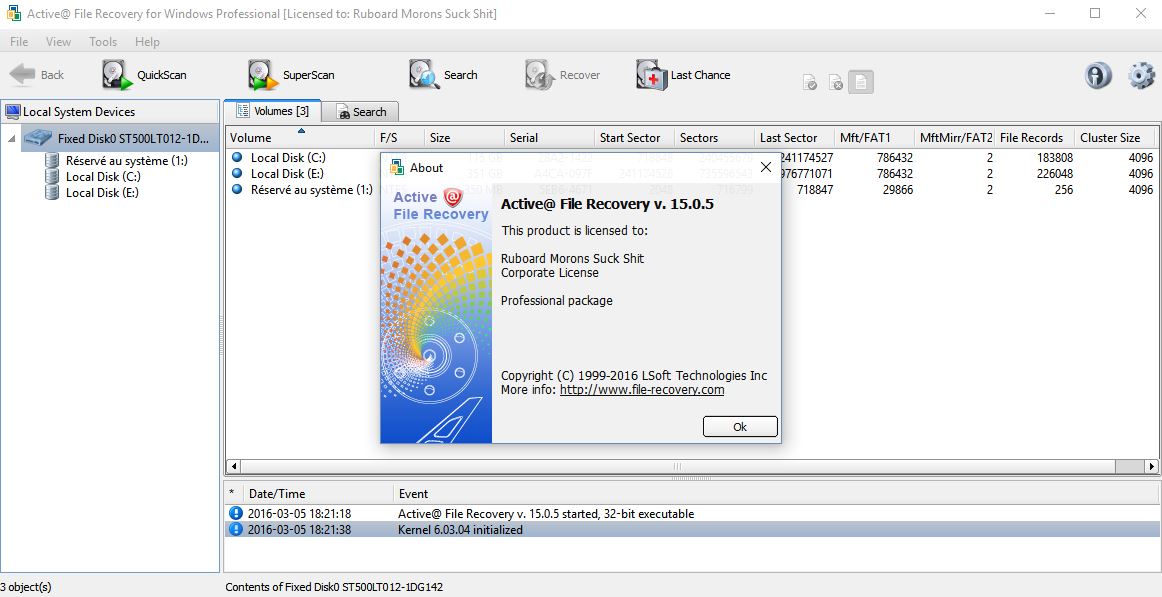This screenshot has height=597, width=1162.
Task: Open the Search tool in toolbar
Action: click(x=443, y=75)
